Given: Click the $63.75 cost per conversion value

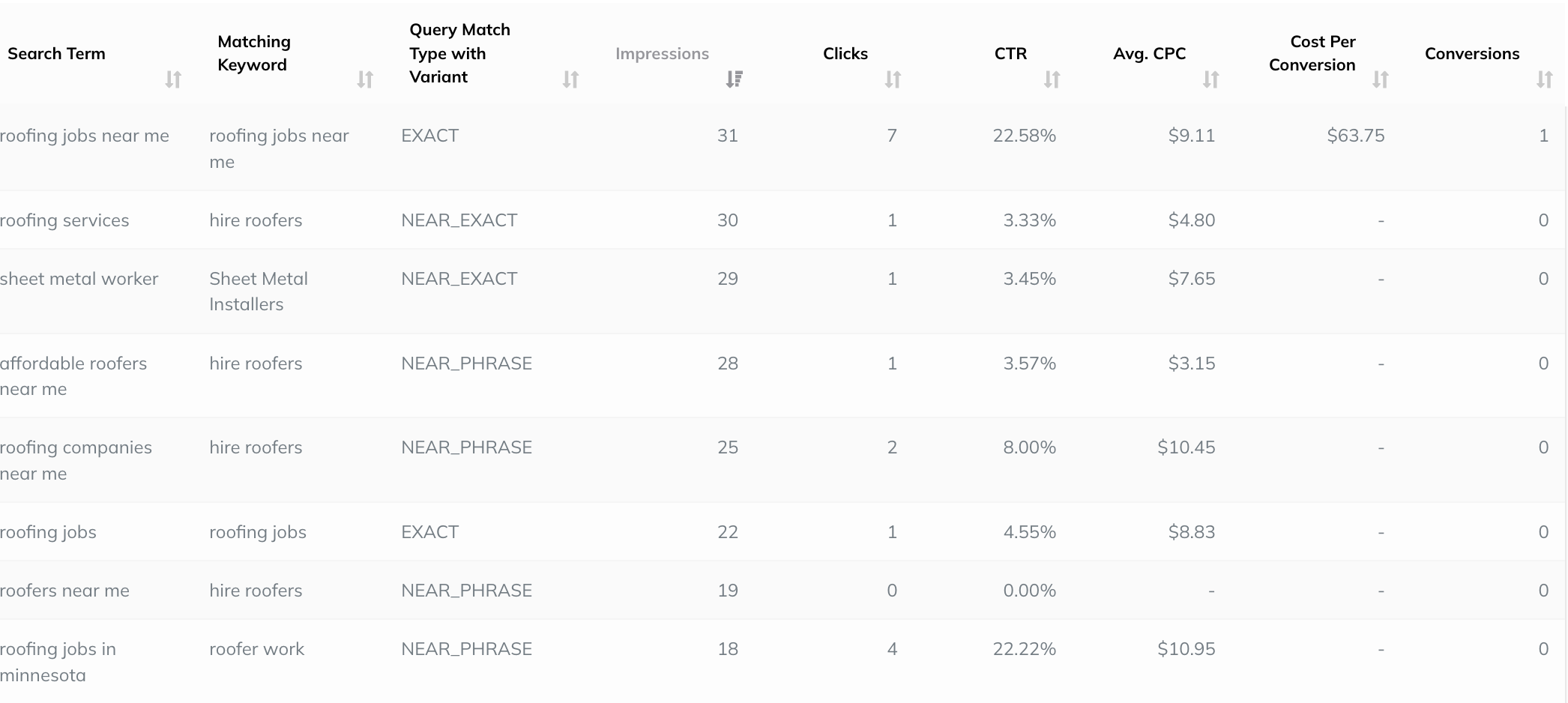Looking at the screenshot, I should [1355, 136].
